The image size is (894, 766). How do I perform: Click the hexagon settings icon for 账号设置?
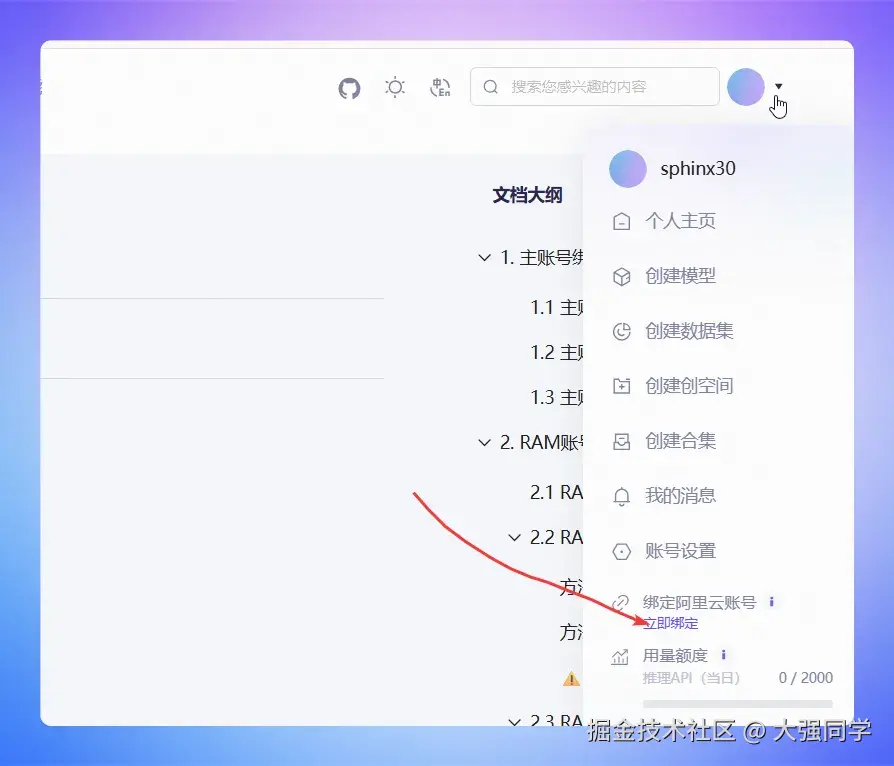[x=621, y=552]
